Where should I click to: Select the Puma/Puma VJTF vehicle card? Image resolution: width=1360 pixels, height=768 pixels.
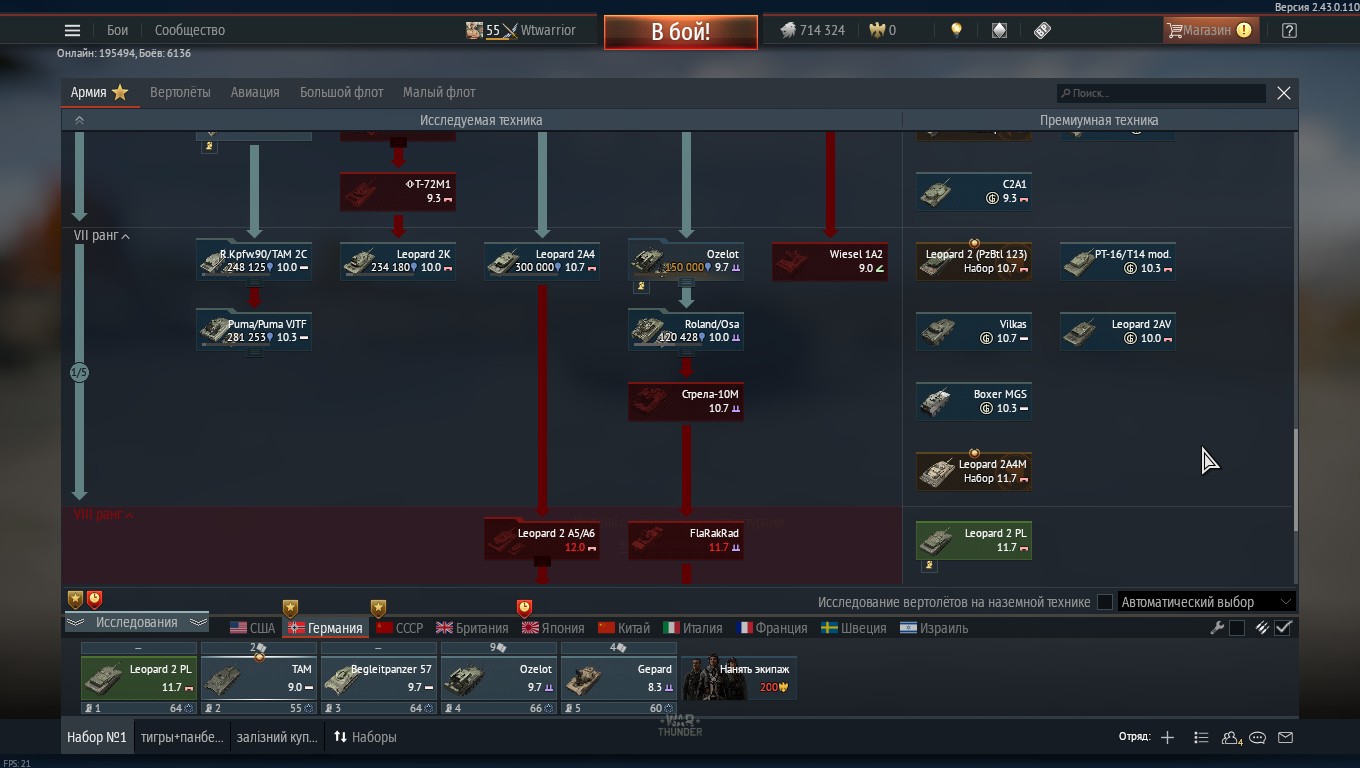tap(254, 331)
